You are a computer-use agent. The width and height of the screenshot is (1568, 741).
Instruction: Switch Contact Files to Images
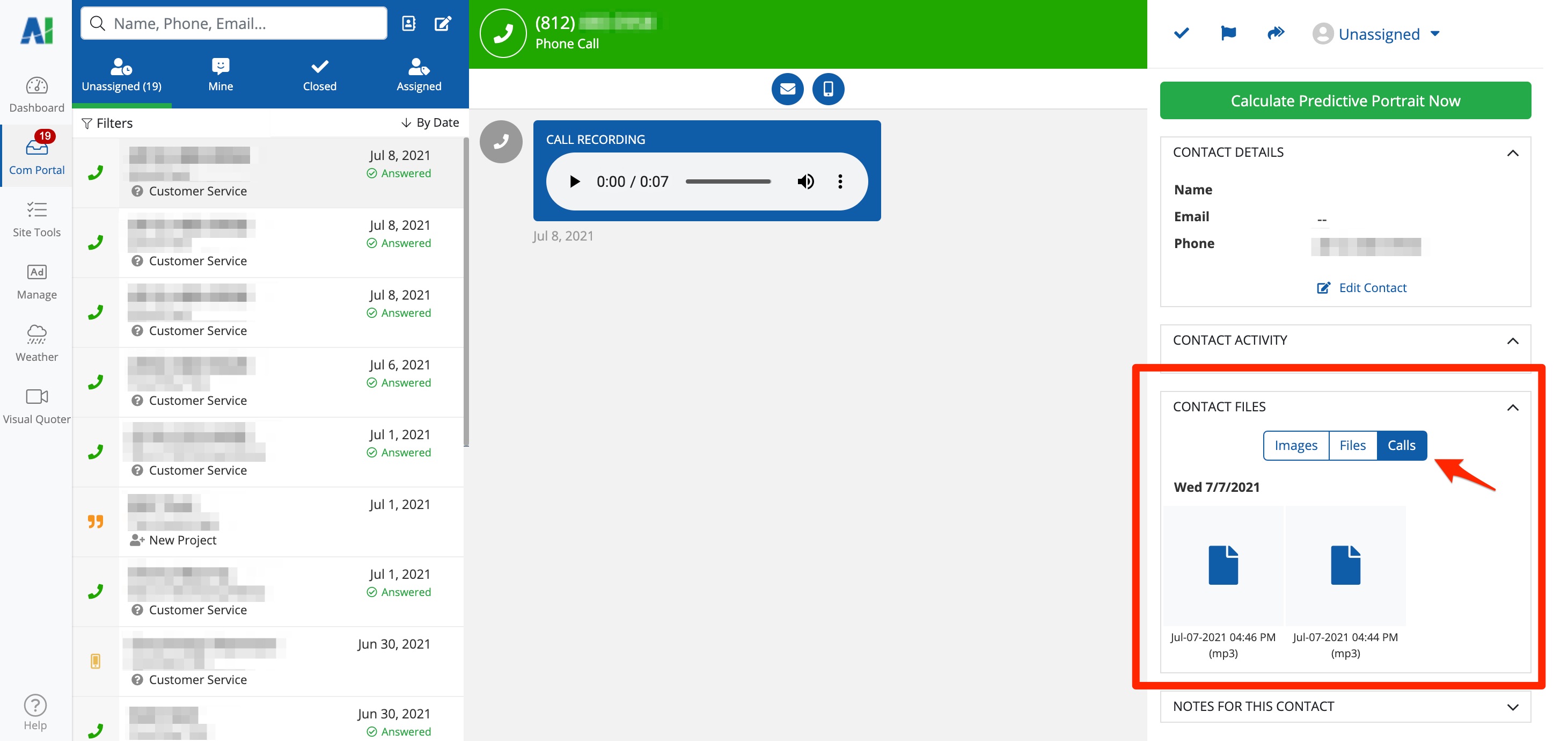1295,445
